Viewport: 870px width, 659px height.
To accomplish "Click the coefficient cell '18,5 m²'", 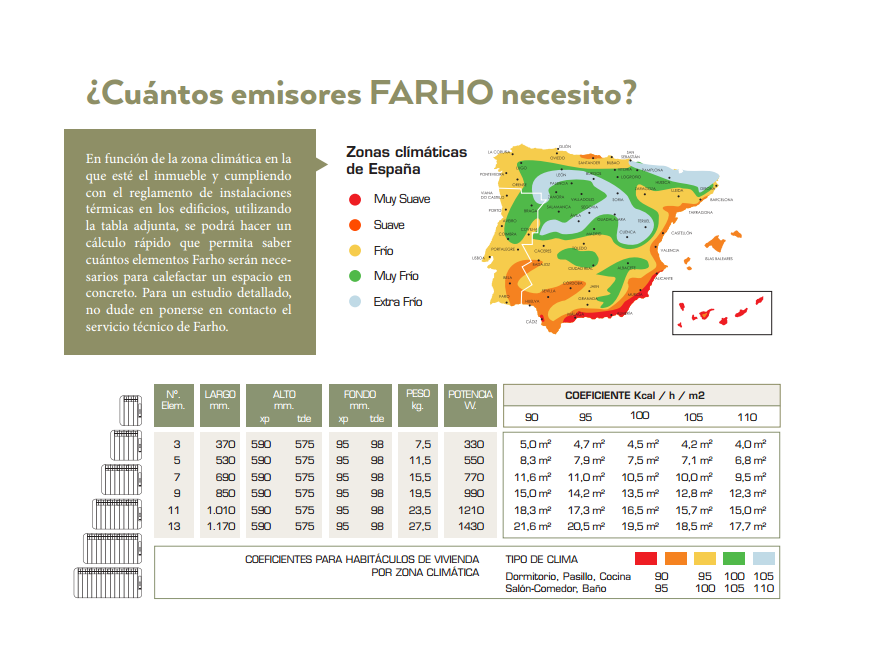I will click(694, 526).
